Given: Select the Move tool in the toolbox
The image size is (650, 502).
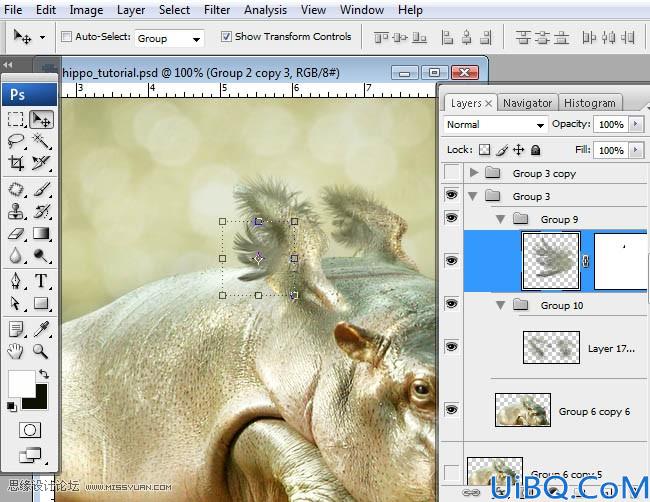Looking at the screenshot, I should coord(41,119).
